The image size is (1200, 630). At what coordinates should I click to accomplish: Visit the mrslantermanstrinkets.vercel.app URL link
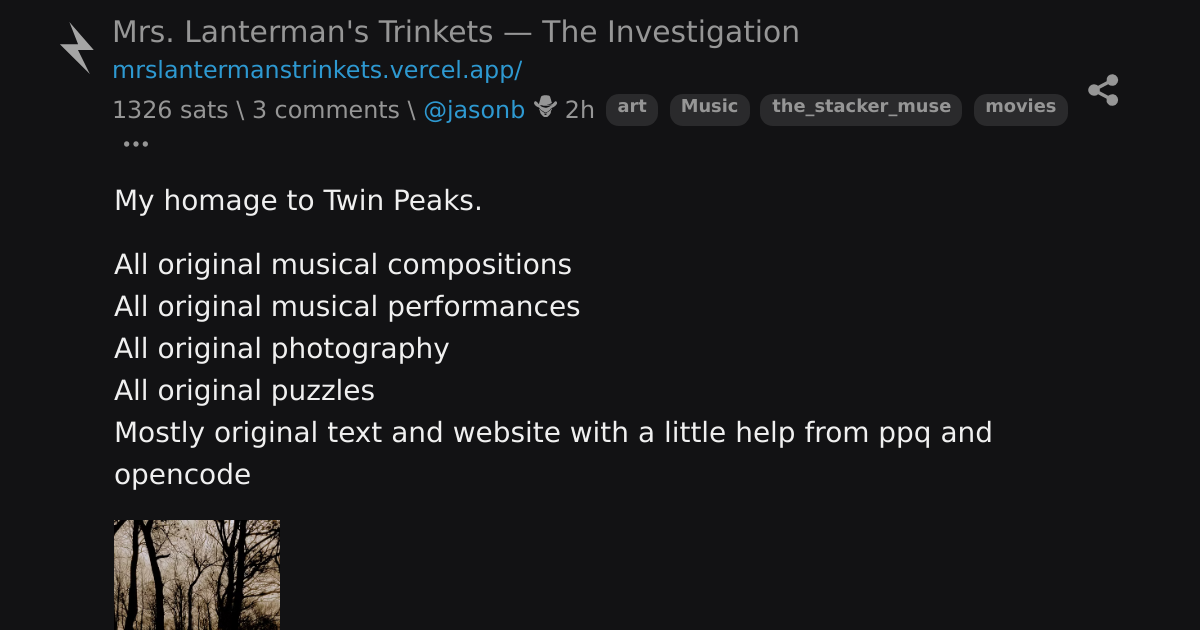[x=317, y=70]
